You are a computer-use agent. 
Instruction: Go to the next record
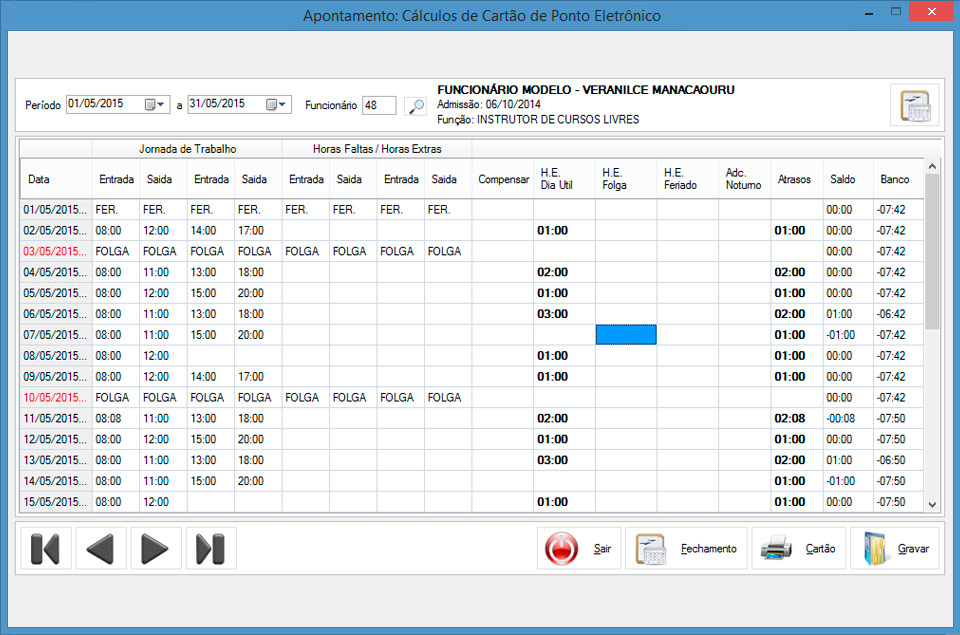[156, 549]
